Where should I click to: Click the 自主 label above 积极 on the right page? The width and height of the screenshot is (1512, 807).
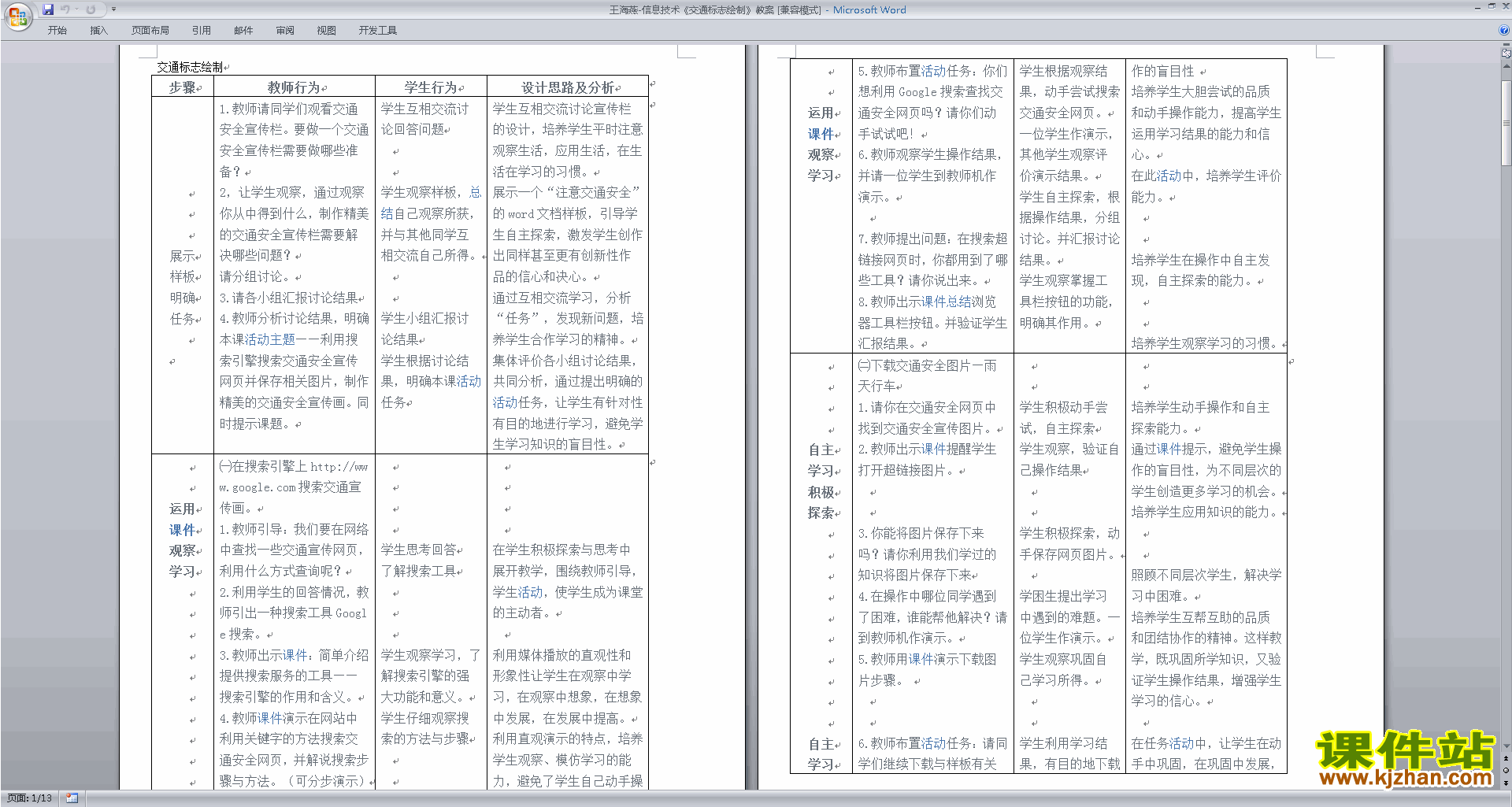click(x=821, y=450)
